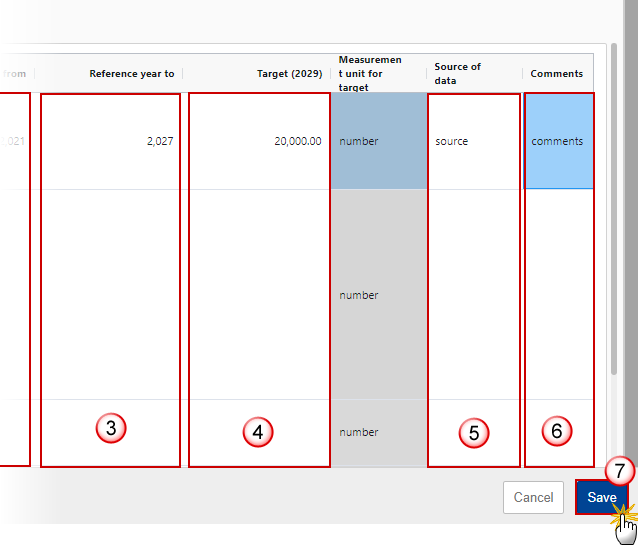638x549 pixels.
Task: Select the Reference year to cell showing 2,027
Action: (111, 141)
